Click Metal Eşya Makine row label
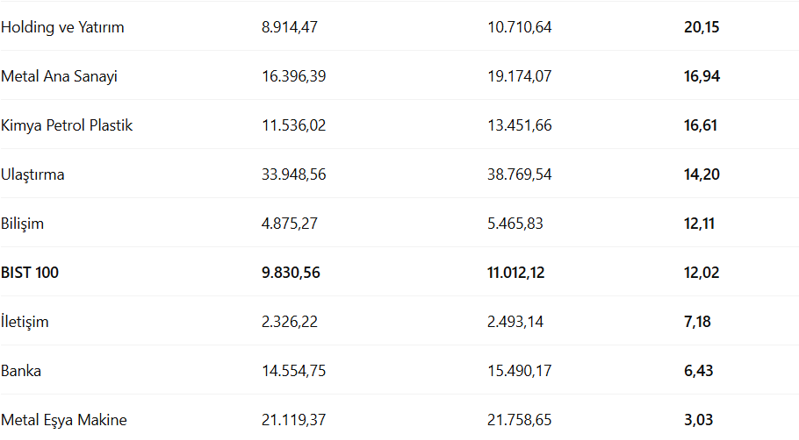This screenshot has width=799, height=440. 64,420
